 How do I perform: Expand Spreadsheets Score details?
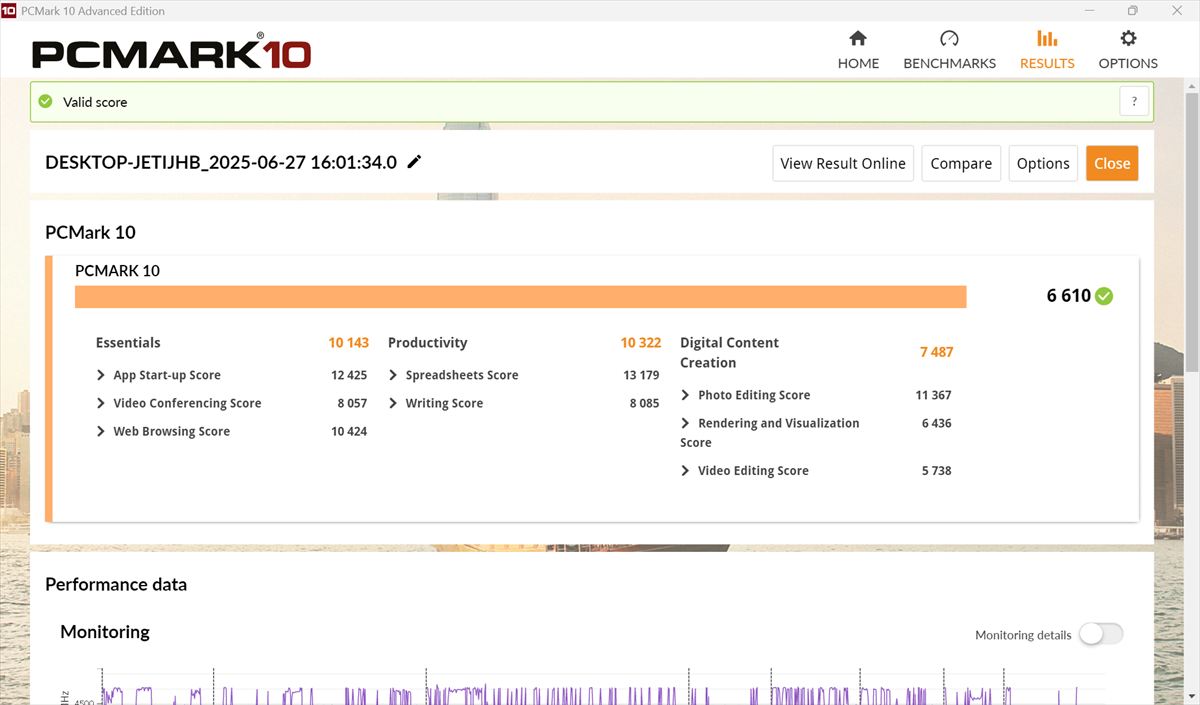click(x=393, y=375)
